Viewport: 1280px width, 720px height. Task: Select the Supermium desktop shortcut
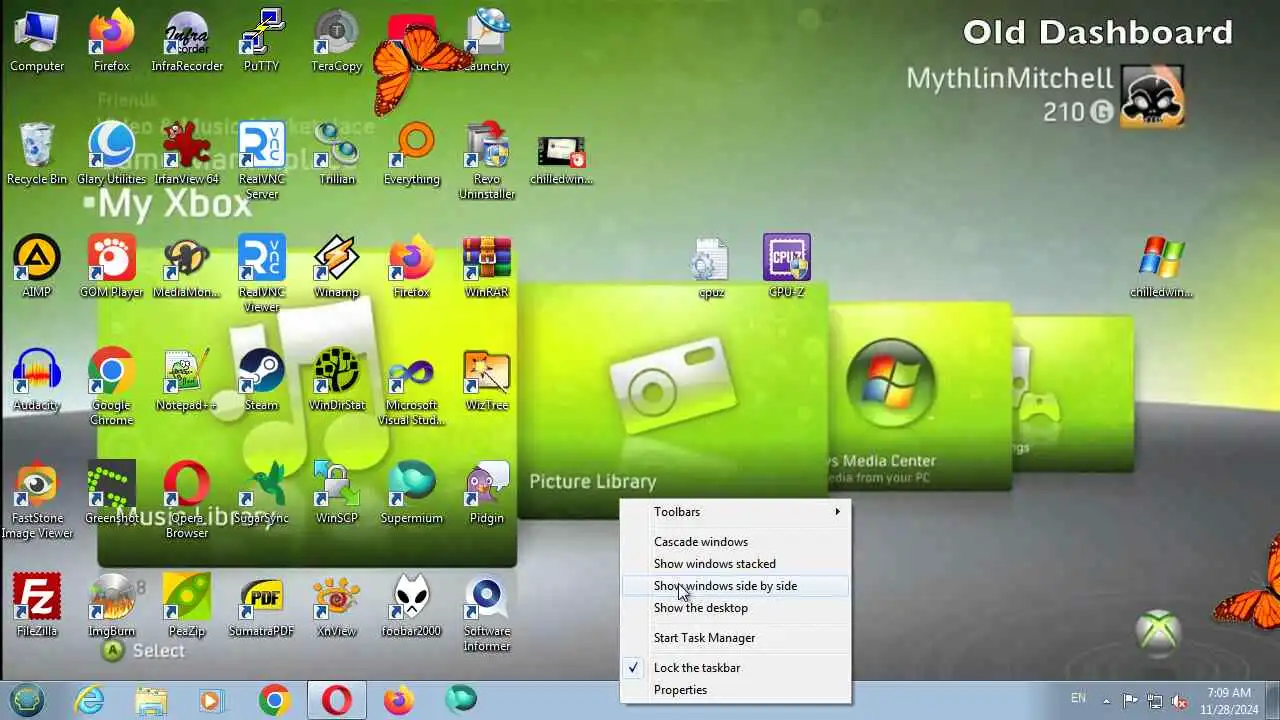pos(411,494)
